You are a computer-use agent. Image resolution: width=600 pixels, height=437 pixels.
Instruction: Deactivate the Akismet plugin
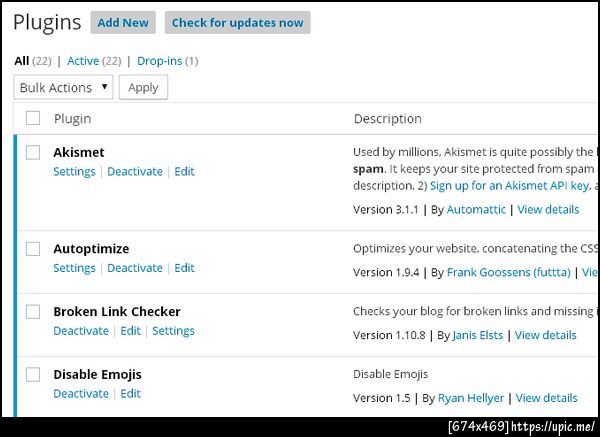coord(135,171)
